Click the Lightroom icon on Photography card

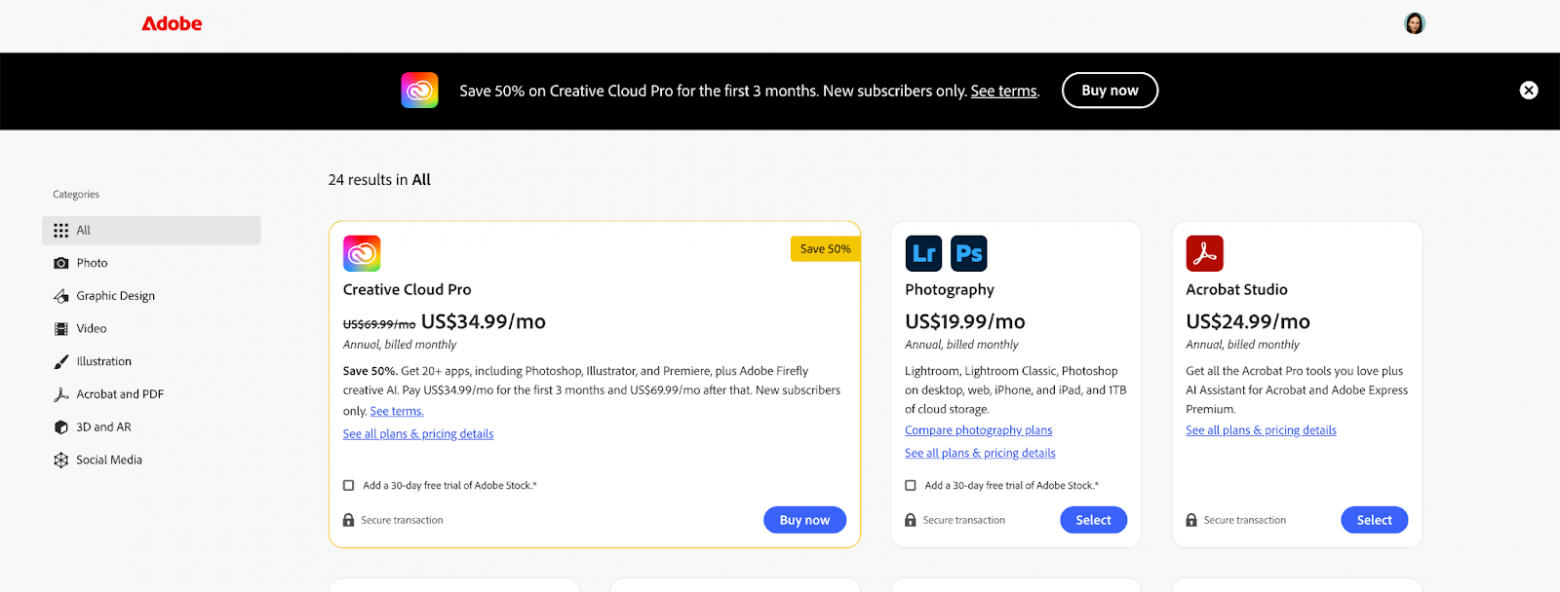pos(923,253)
